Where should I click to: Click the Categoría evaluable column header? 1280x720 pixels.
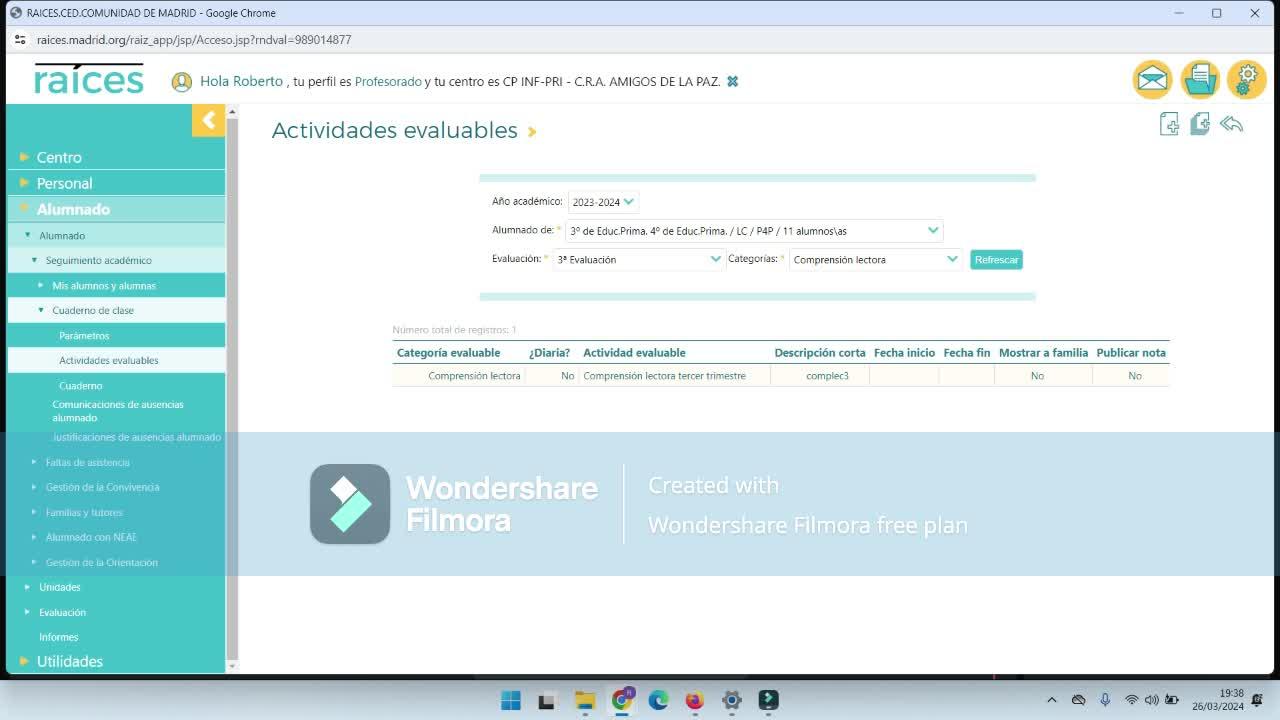coord(448,353)
